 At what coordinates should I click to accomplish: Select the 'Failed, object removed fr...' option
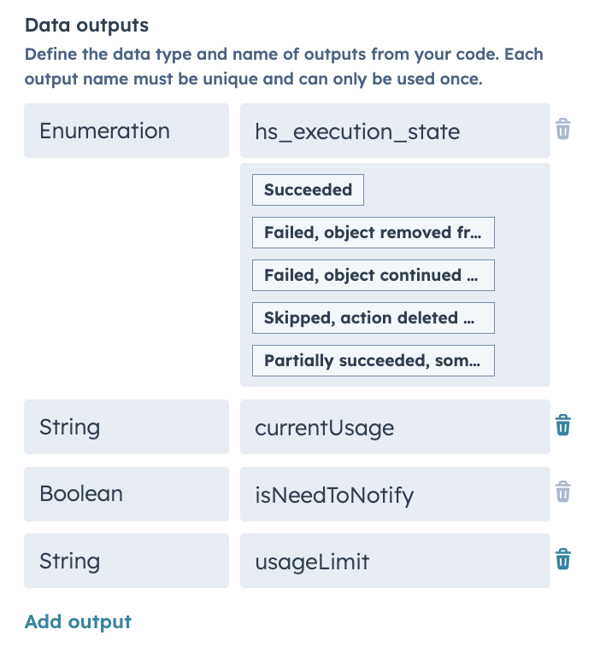(x=373, y=233)
